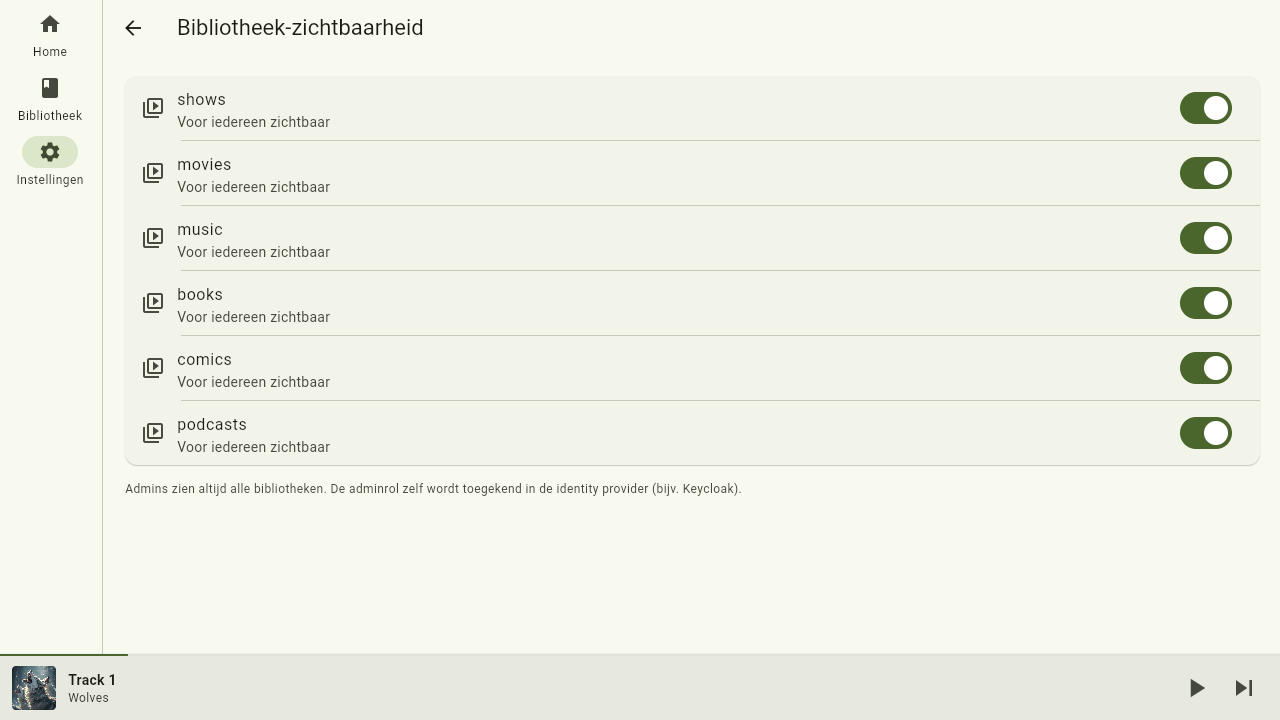Disable podcasts library visibility

1206,433
